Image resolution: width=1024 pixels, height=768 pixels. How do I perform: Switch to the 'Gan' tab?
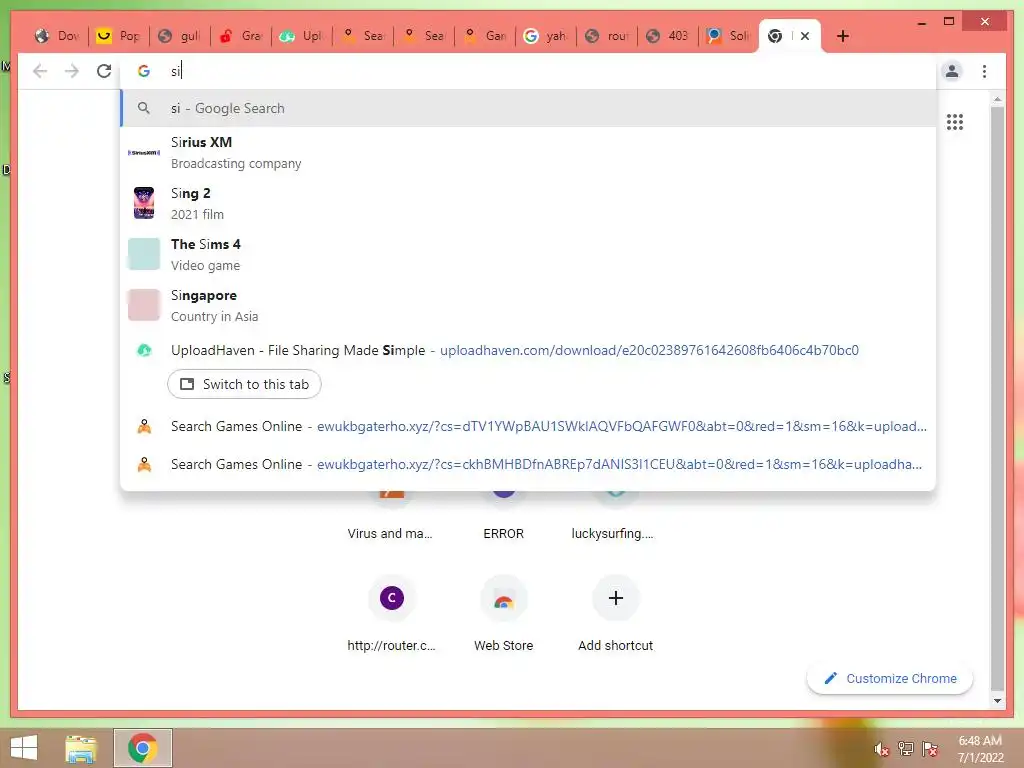click(x=485, y=36)
